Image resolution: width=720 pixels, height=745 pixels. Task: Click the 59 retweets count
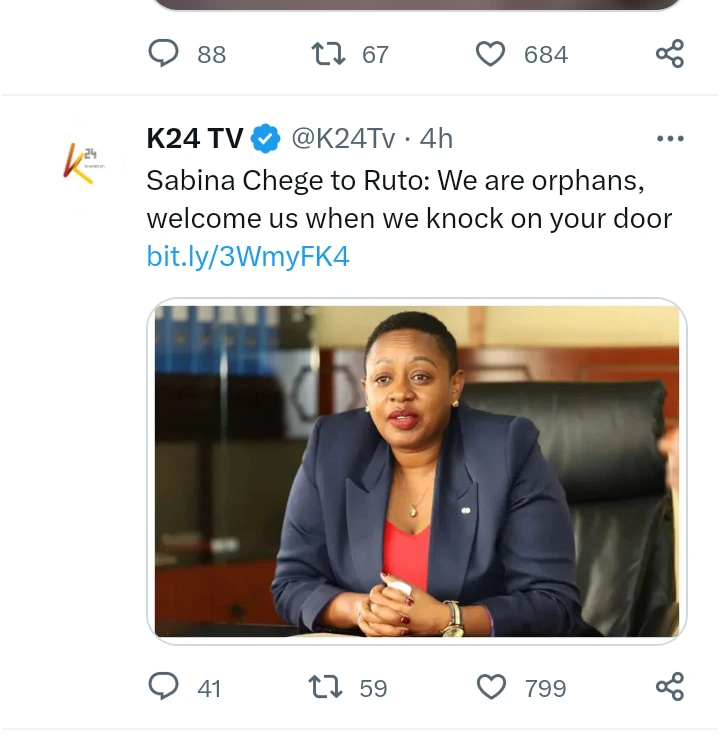[x=374, y=688]
